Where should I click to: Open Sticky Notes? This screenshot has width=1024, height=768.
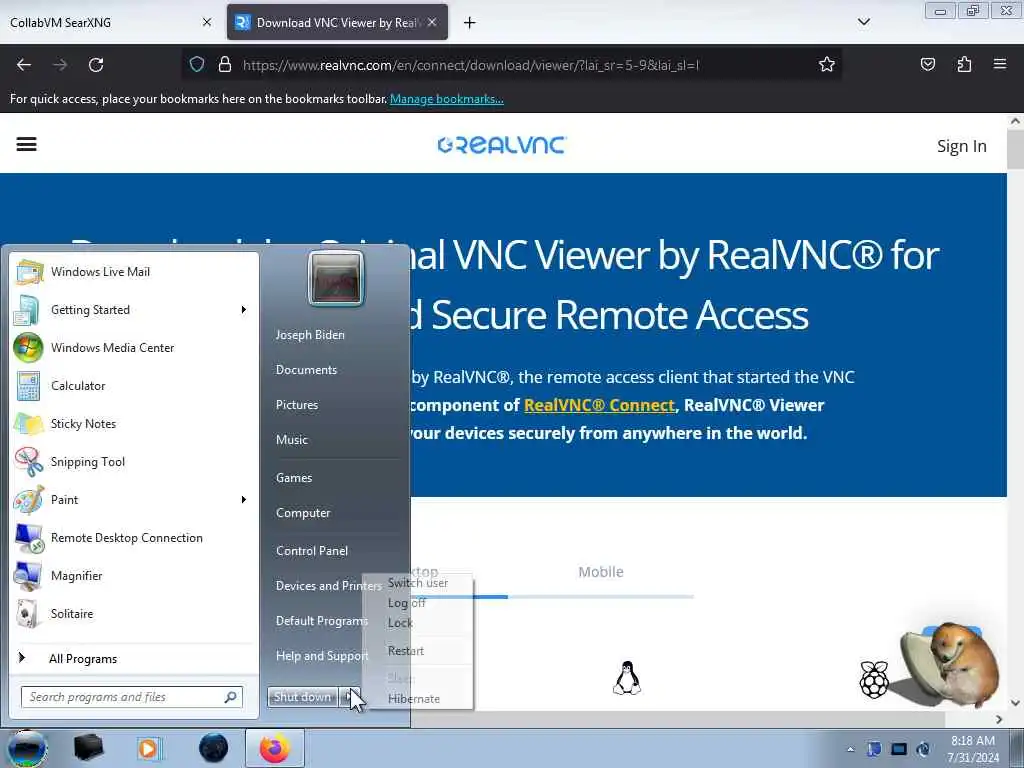point(134,423)
